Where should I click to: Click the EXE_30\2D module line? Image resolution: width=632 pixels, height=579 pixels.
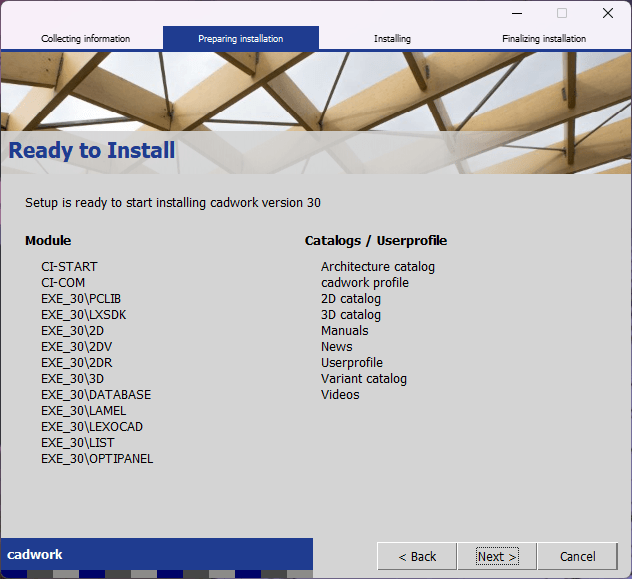pyautogui.click(x=73, y=331)
